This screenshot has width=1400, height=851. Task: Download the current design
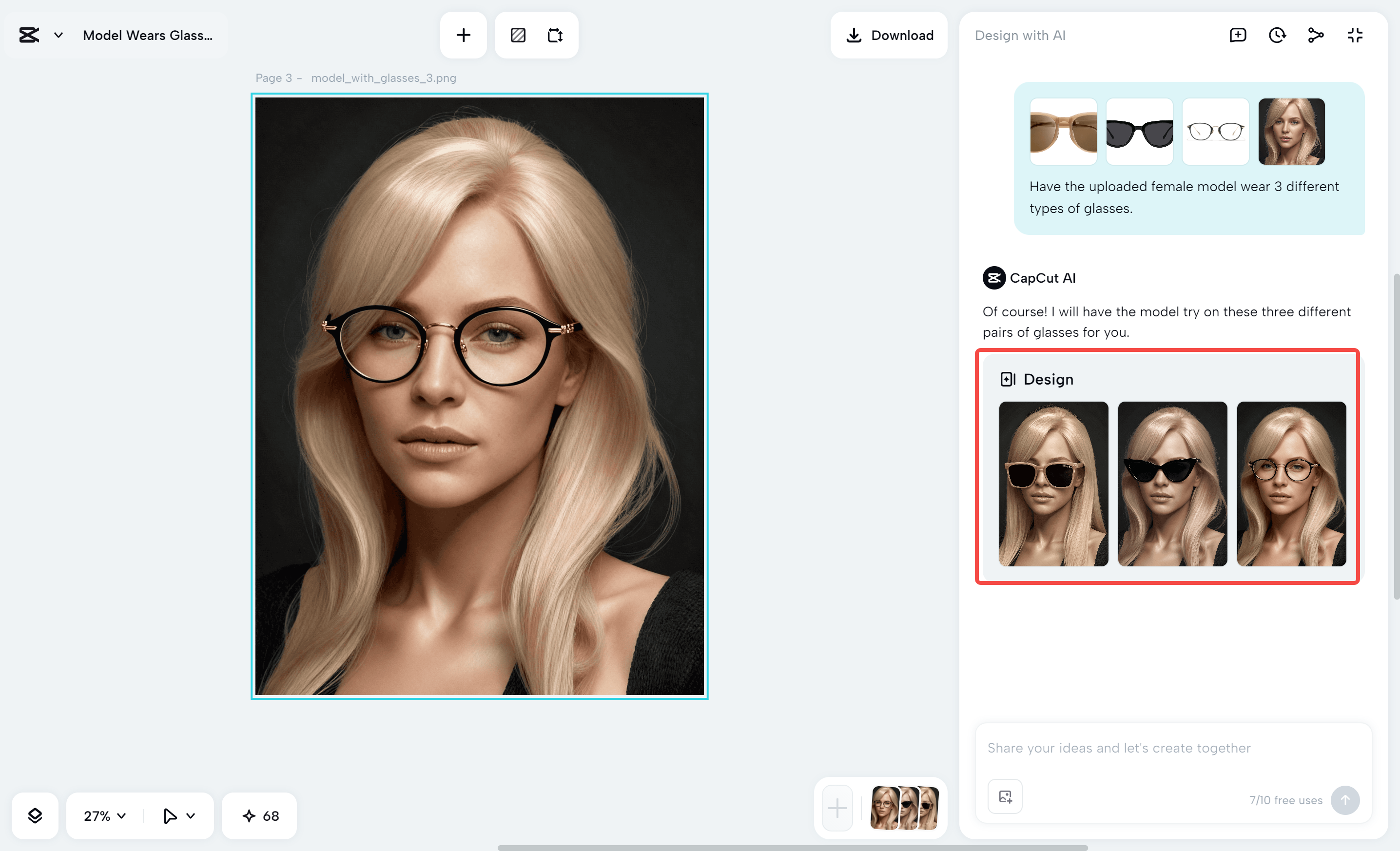(x=888, y=35)
